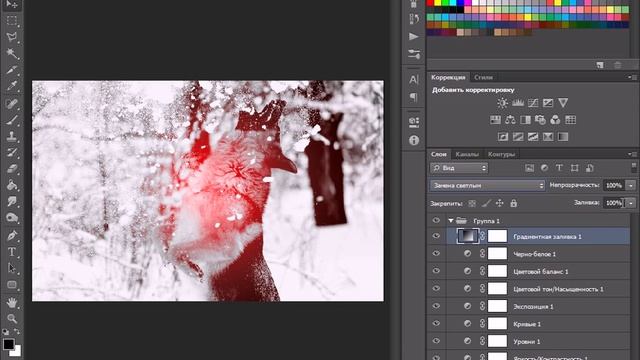Viewport: 640px width, 360px height.
Task: Add a Gradient Map adjustment icon
Action: pyautogui.click(x=563, y=137)
